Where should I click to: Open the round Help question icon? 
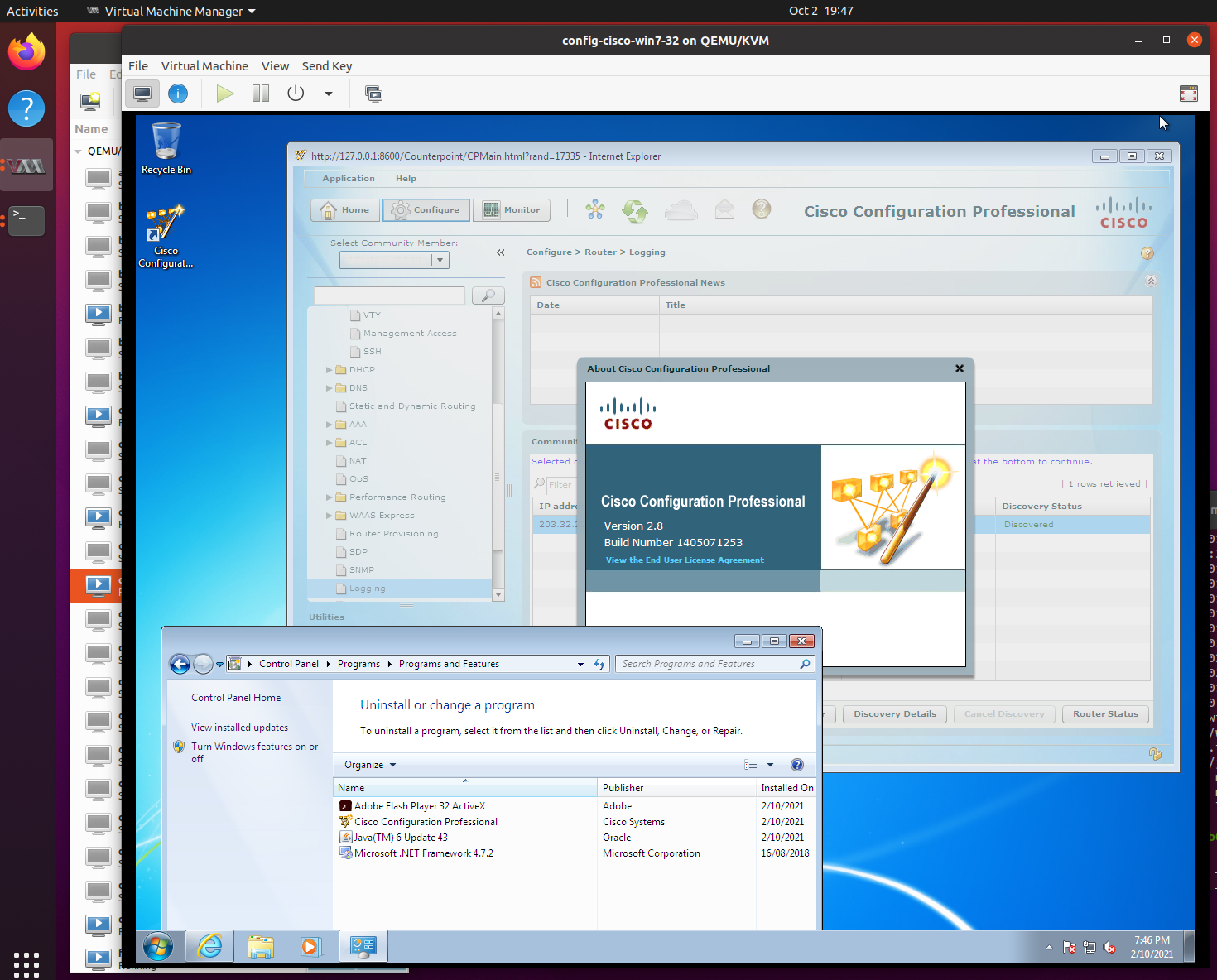pos(762,209)
